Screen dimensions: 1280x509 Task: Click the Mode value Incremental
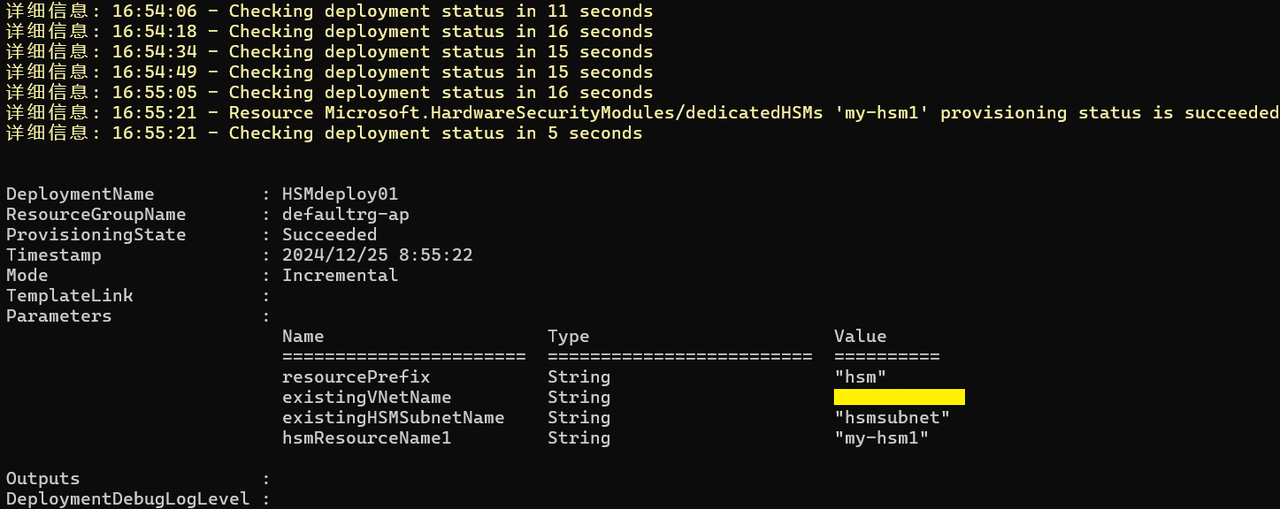(x=340, y=275)
